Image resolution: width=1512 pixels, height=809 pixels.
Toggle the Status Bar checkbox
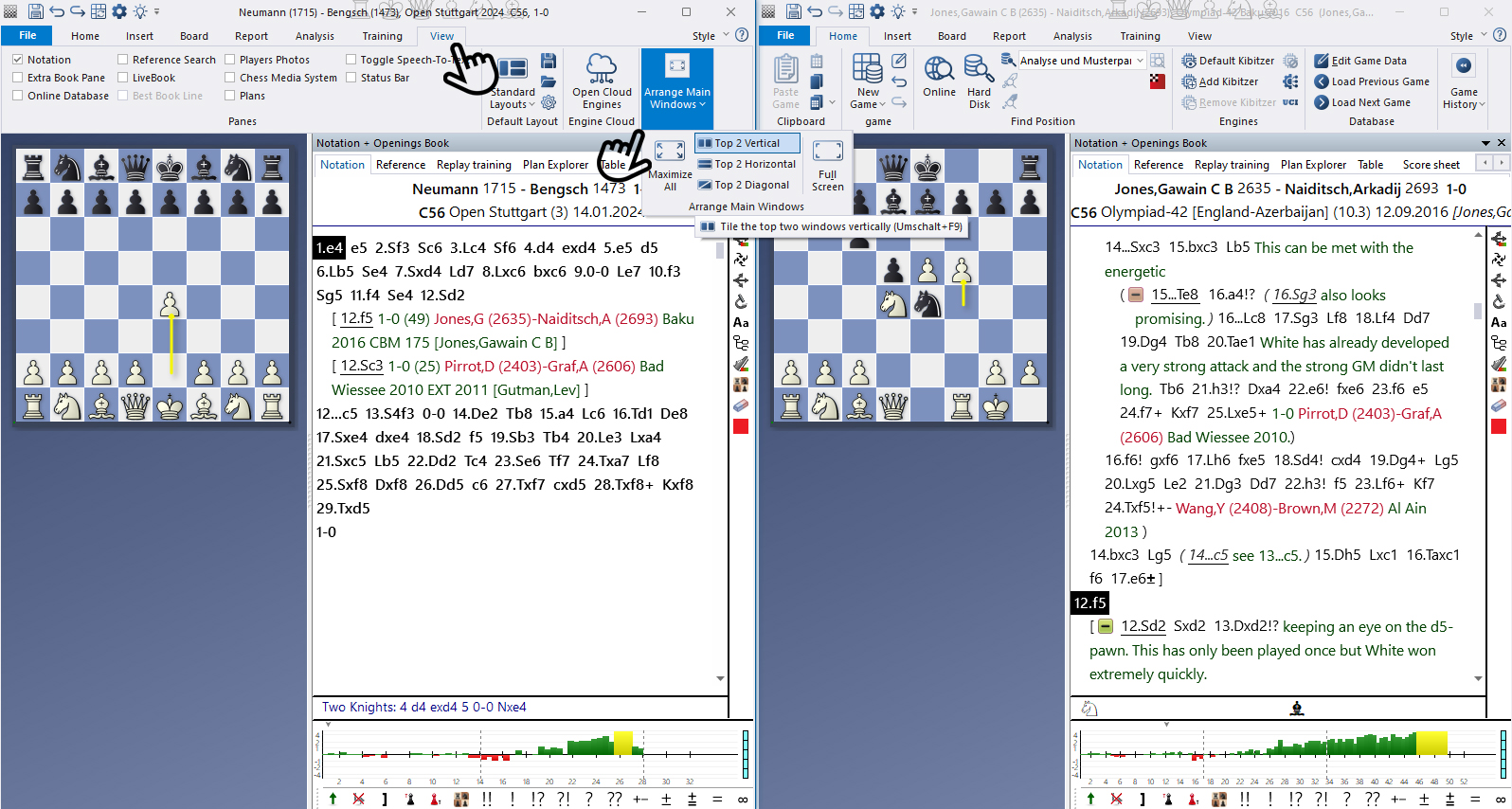pos(351,78)
